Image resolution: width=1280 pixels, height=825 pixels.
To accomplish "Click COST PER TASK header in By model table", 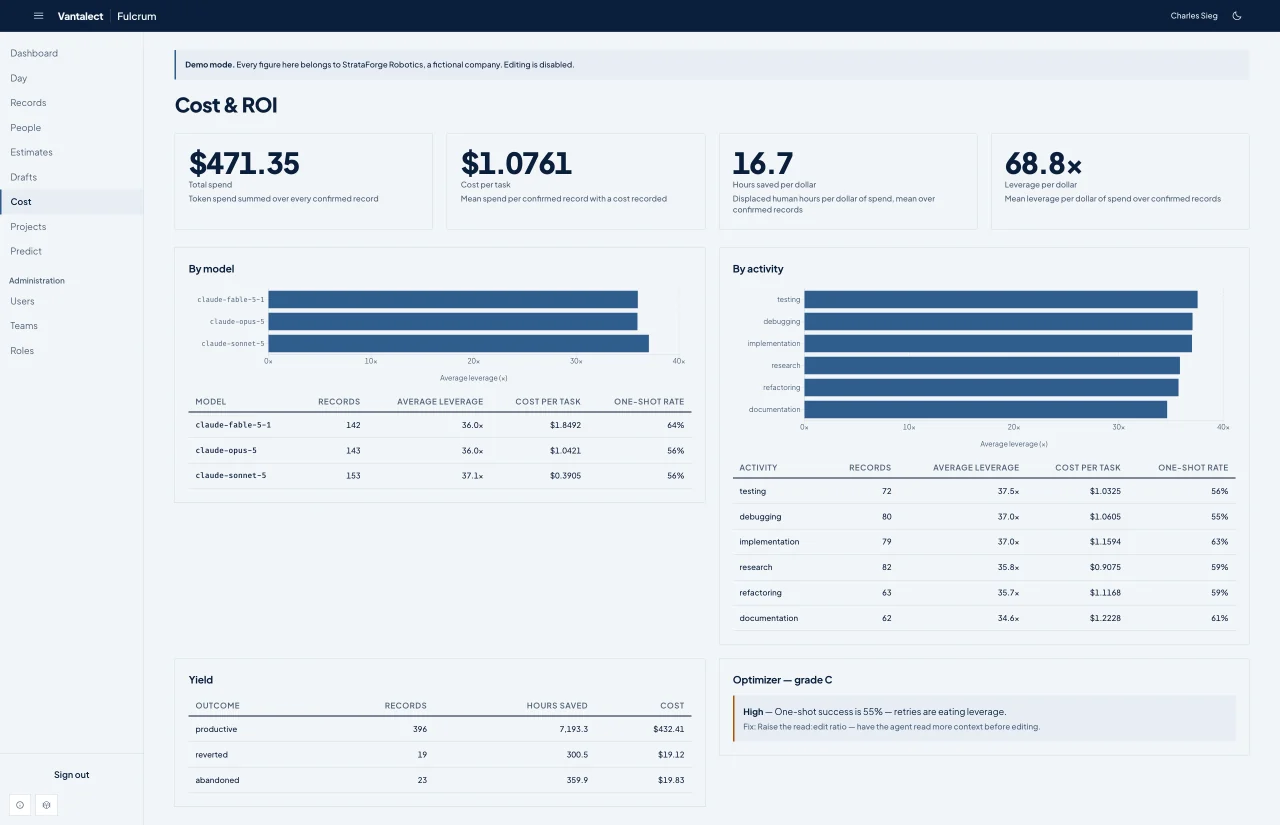I will tap(548, 402).
